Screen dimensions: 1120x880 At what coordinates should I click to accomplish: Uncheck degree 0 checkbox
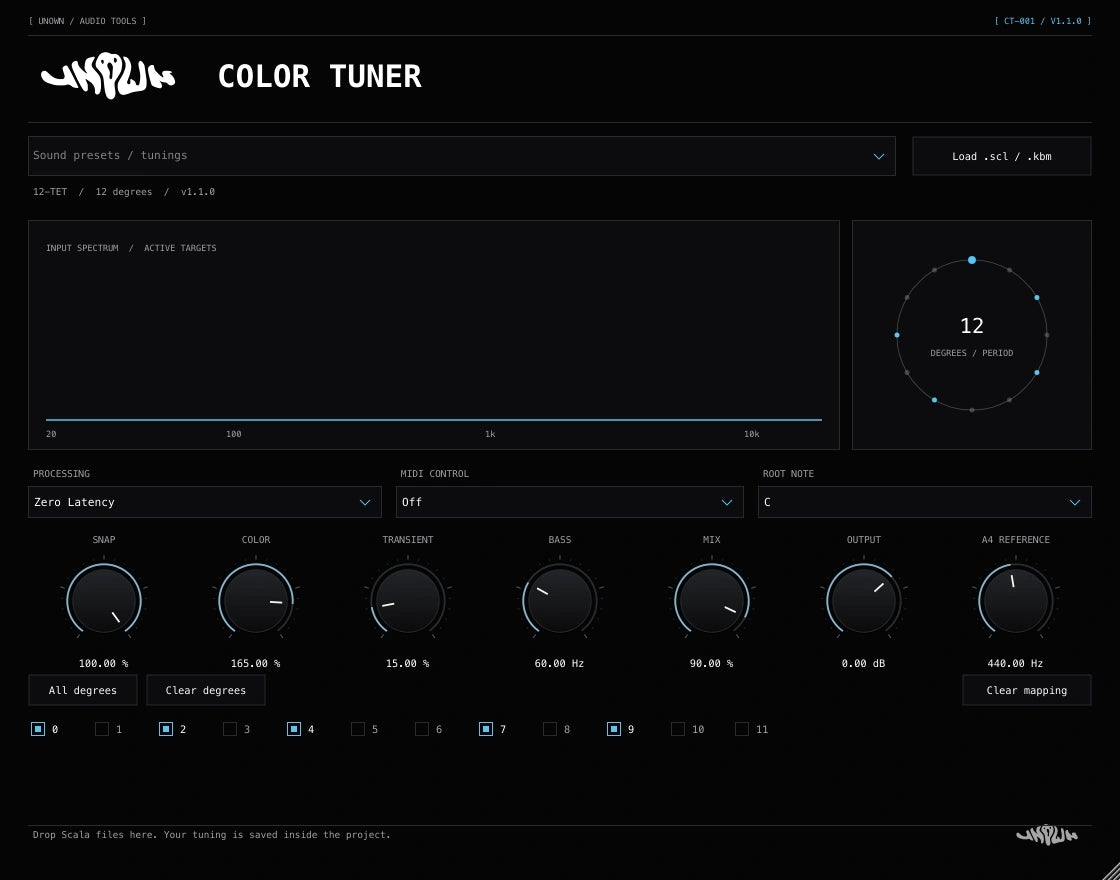38,729
